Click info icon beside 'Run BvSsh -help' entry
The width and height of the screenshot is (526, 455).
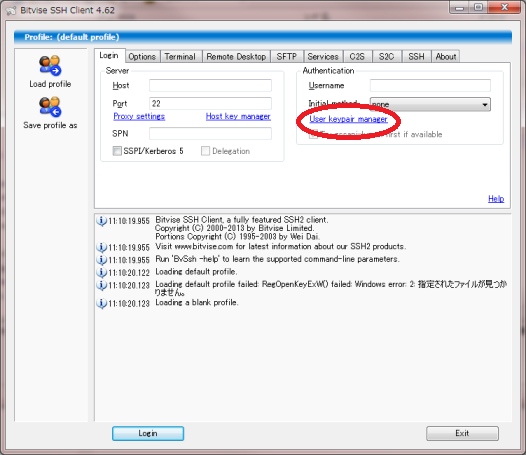tap(101, 260)
